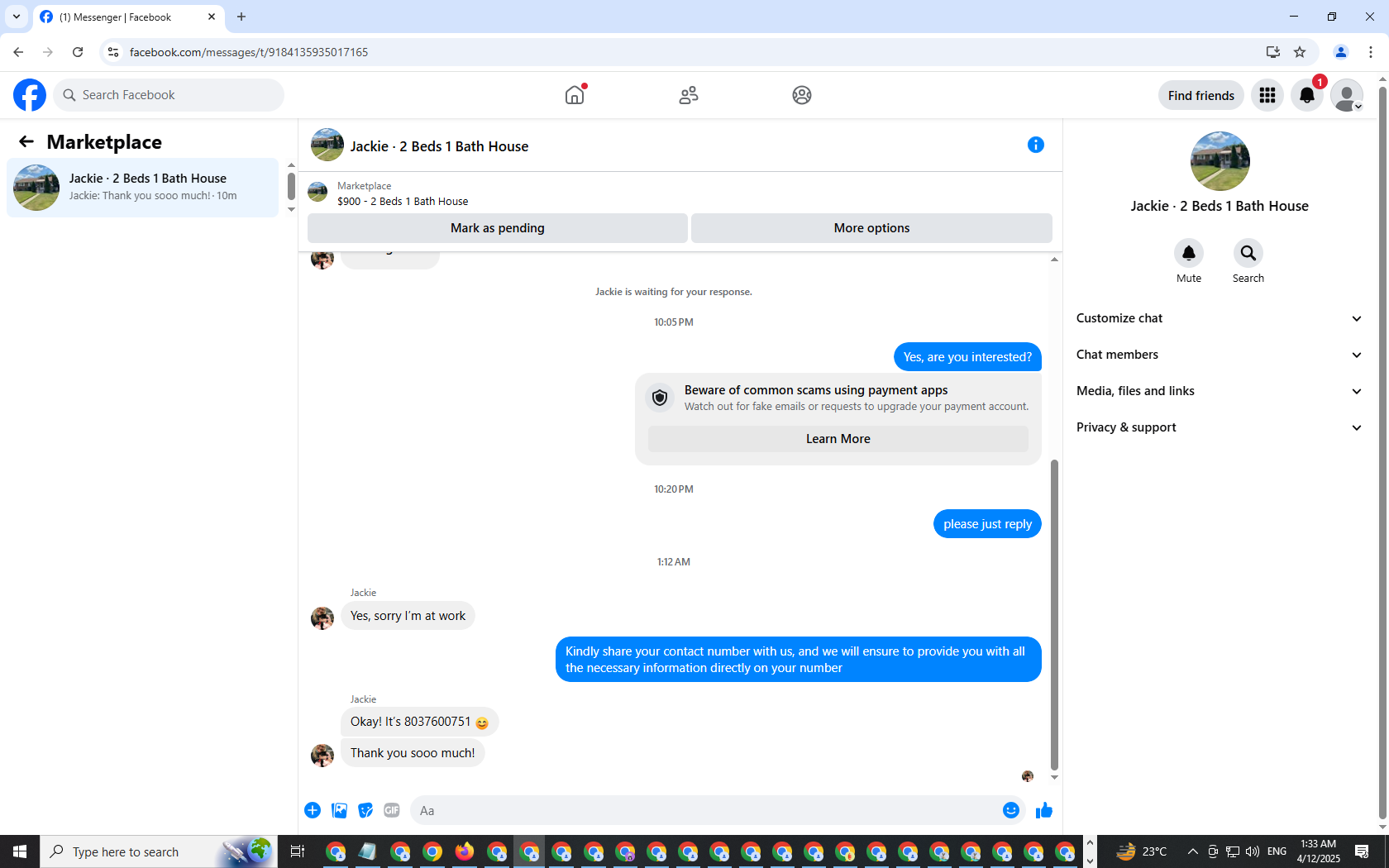This screenshot has width=1389, height=868.
Task: Click the Aa message input field
Action: [x=707, y=810]
